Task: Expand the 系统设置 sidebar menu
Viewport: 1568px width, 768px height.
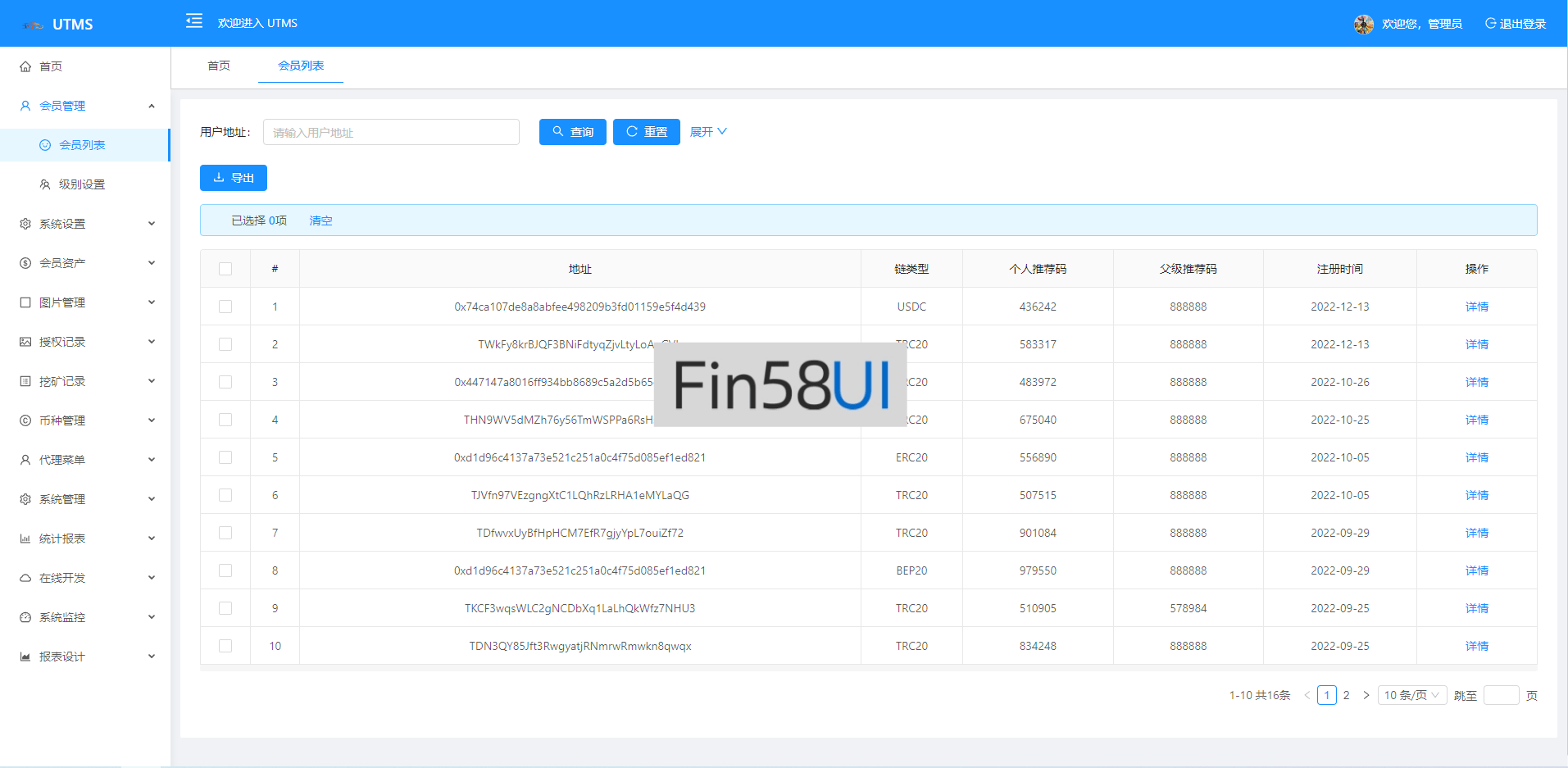Action: (85, 224)
